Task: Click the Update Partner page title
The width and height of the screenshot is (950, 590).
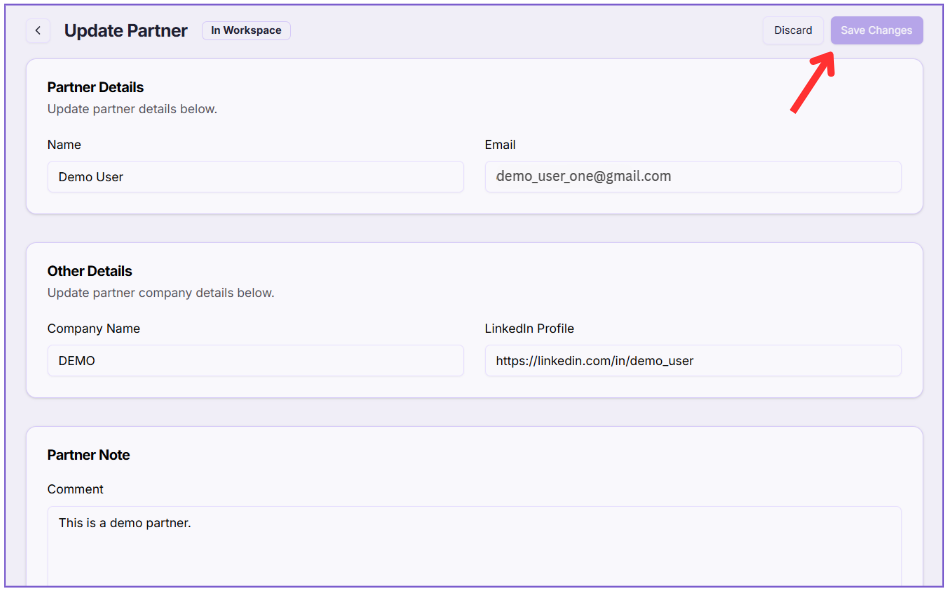Action: point(126,31)
